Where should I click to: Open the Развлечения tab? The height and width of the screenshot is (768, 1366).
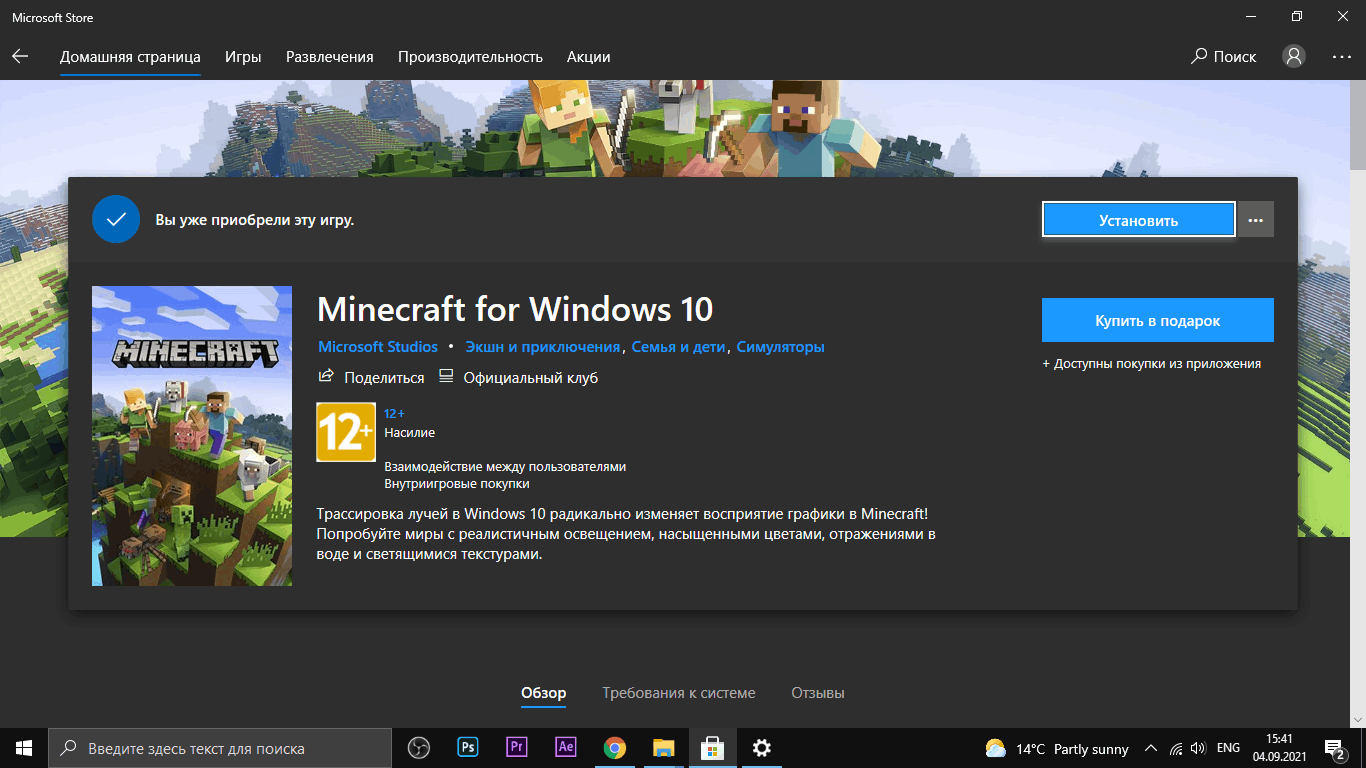click(330, 56)
